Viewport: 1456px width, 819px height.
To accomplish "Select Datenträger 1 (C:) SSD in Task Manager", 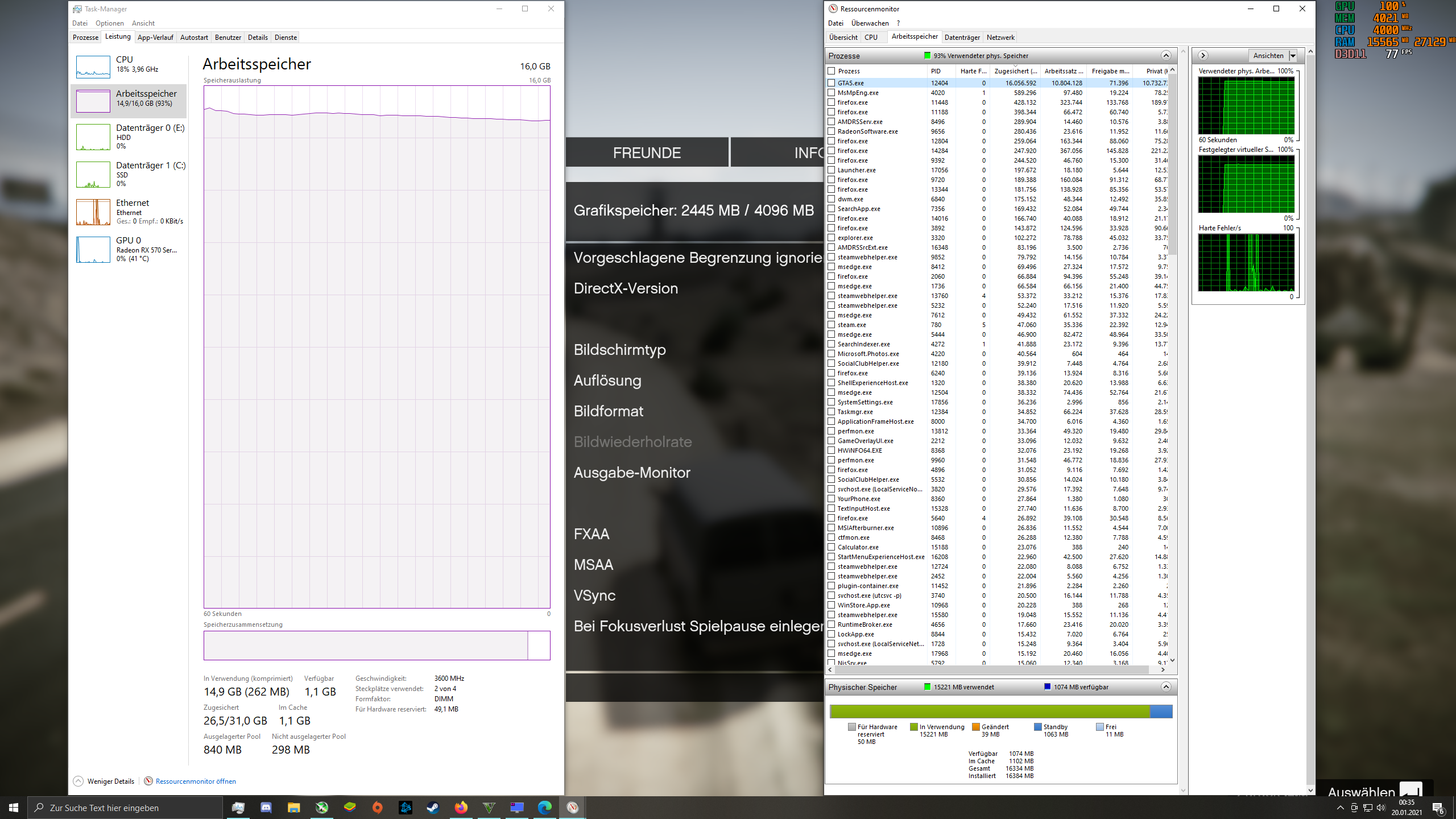I will [x=129, y=175].
